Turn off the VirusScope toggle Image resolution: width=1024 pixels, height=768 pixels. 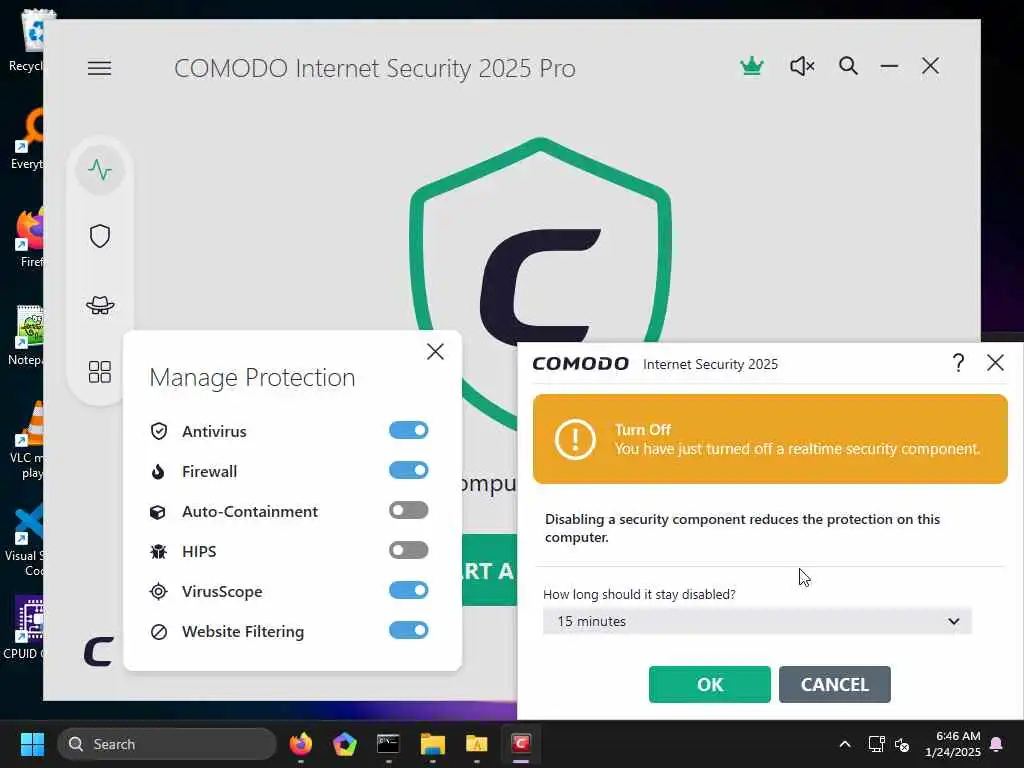point(409,590)
